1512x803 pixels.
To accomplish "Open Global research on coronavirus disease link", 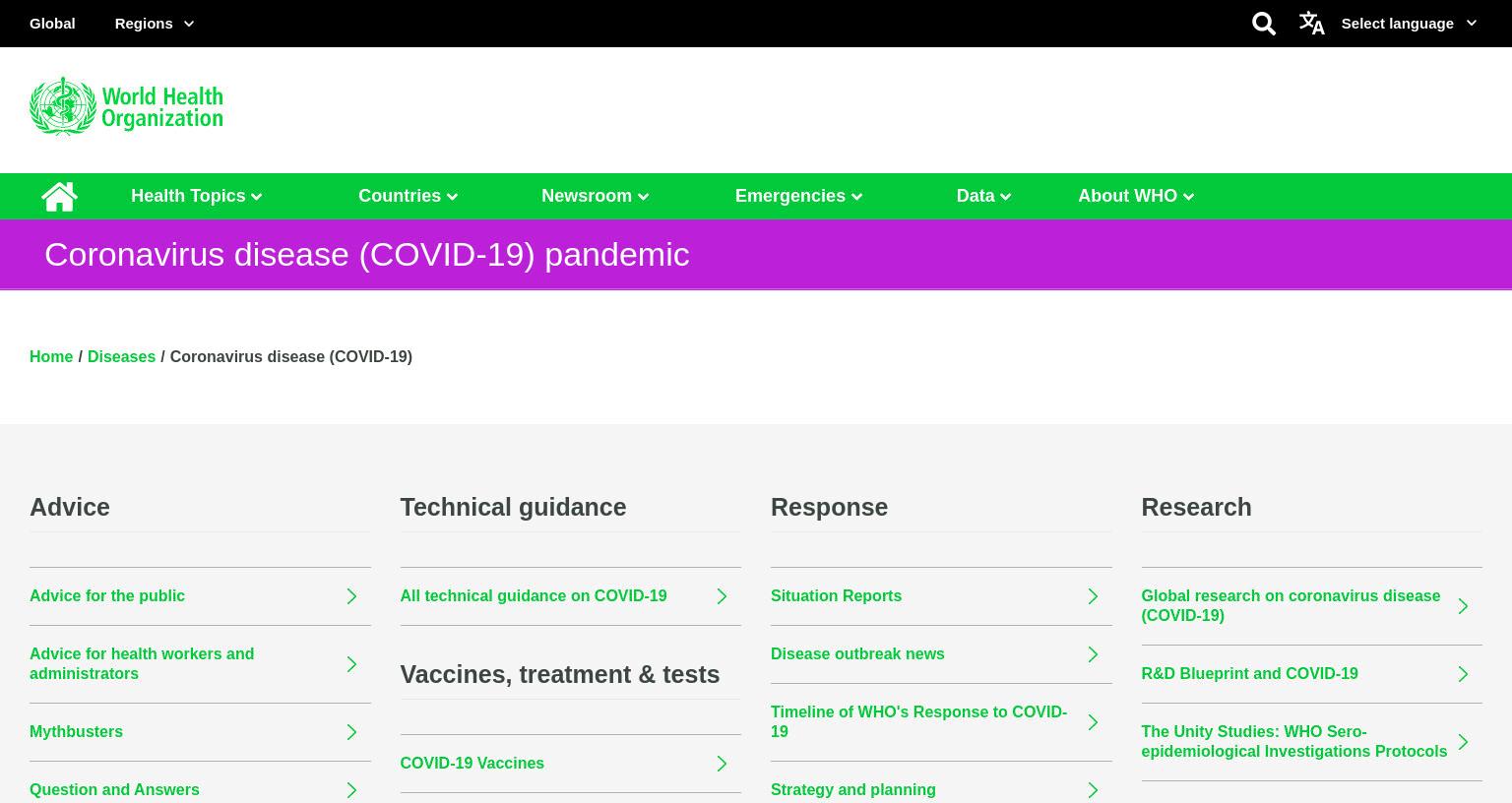I will (x=1291, y=605).
